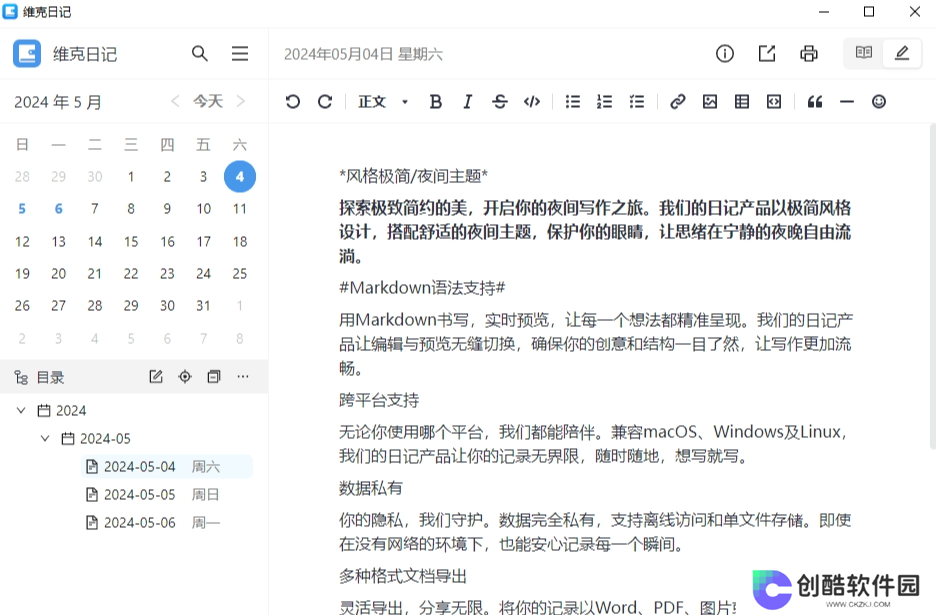This screenshot has width=936, height=615.
Task: Insert a numbered list
Action: [604, 102]
